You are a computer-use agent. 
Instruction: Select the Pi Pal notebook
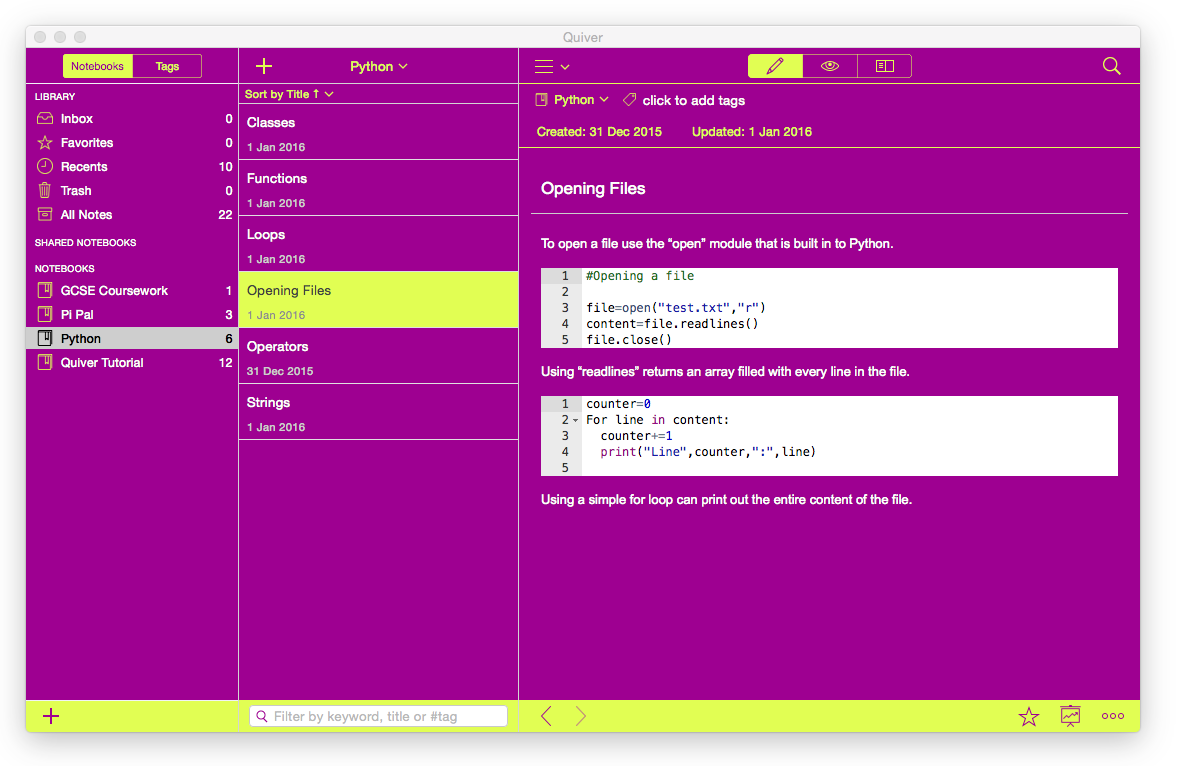tap(132, 315)
